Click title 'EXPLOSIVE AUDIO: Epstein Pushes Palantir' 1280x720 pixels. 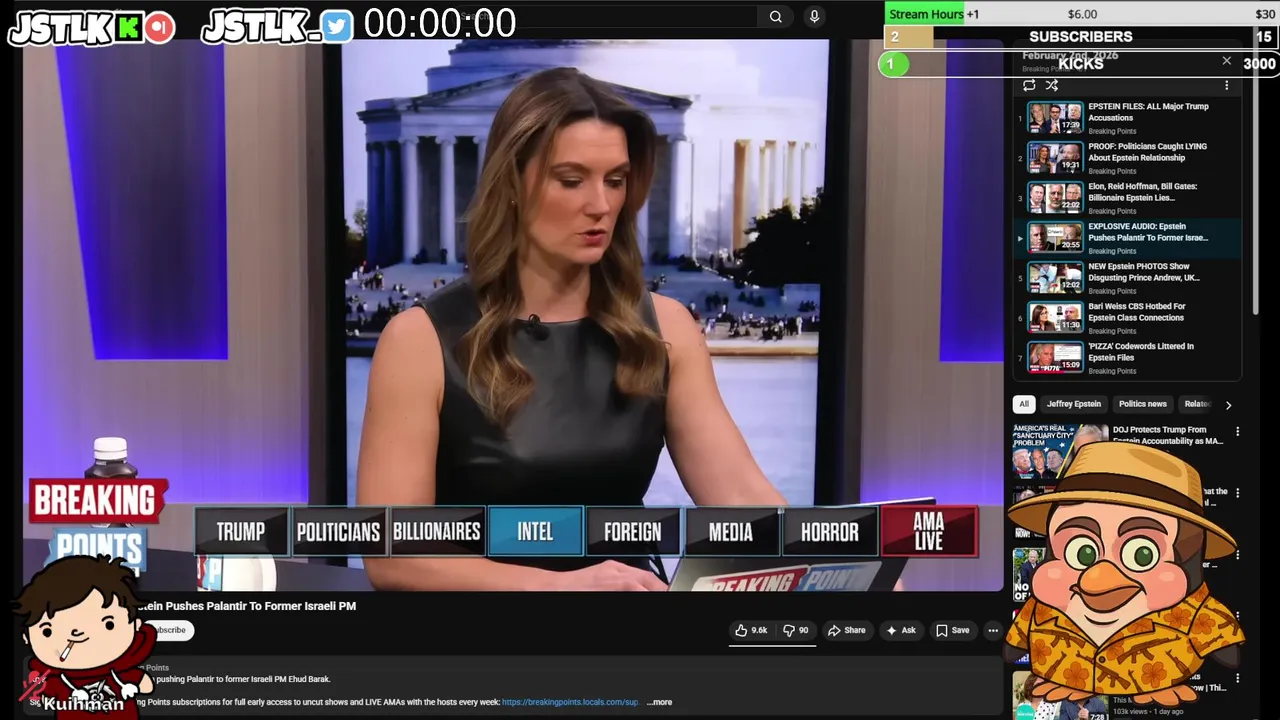click(1148, 232)
